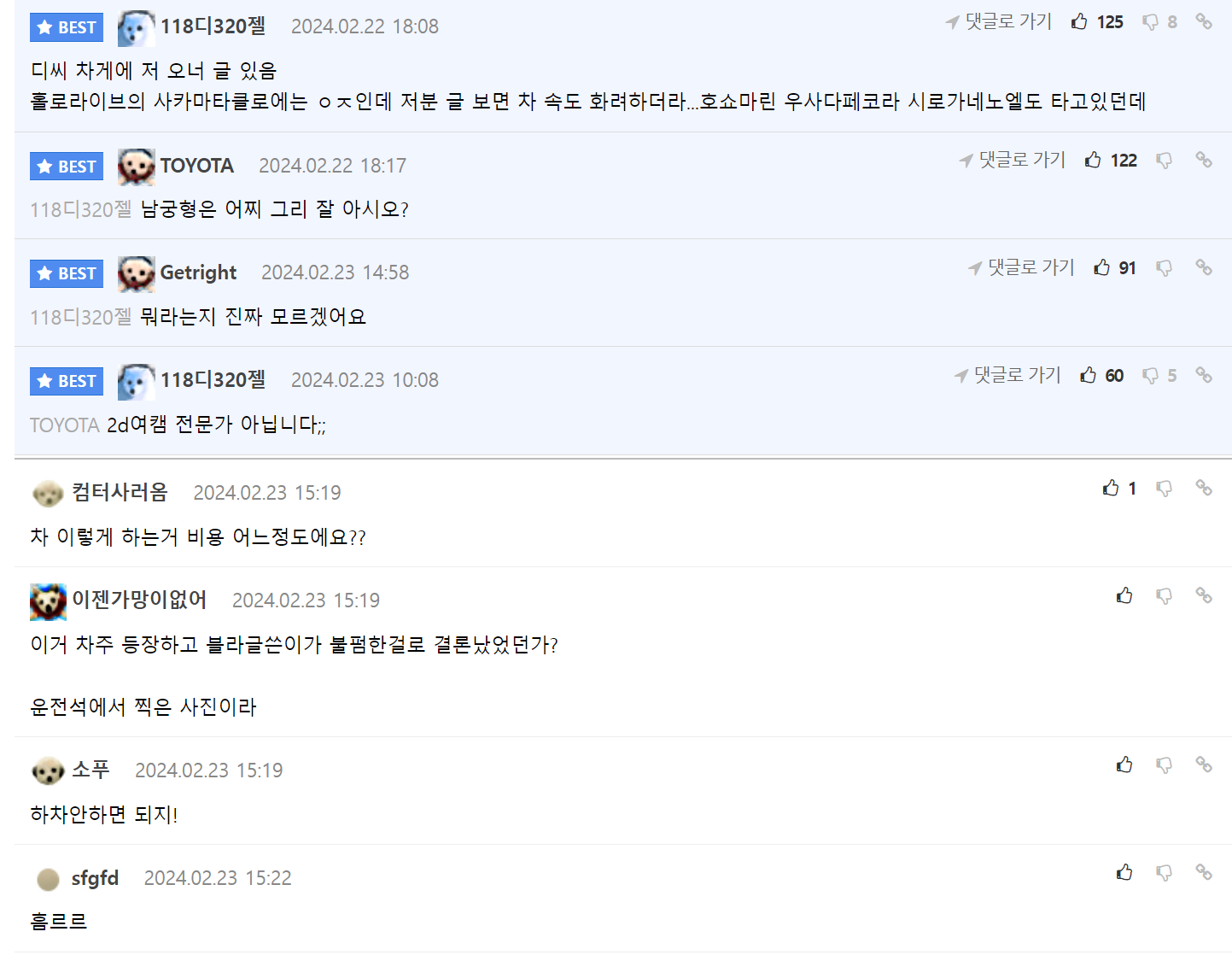Dislike the 이젠가망이없어 comment
Image resolution: width=1232 pixels, height=955 pixels.
[1164, 595]
